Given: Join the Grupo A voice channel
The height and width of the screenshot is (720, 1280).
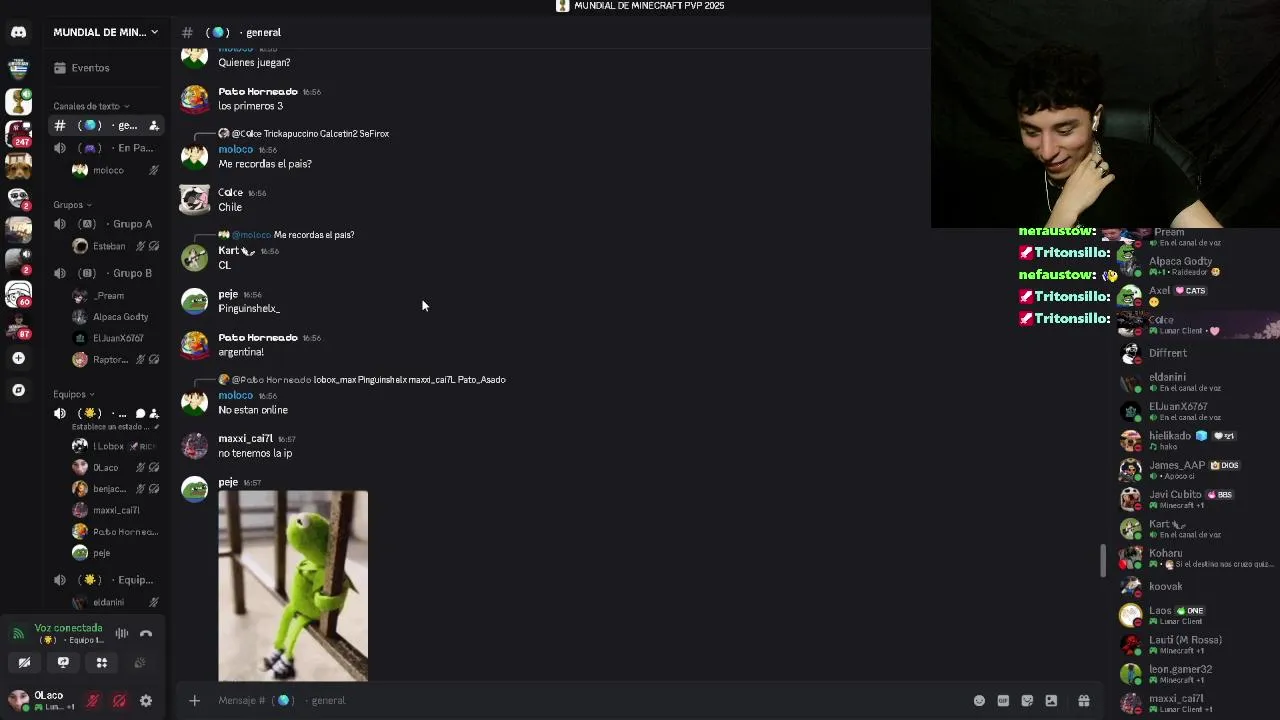Looking at the screenshot, I should click(106, 224).
